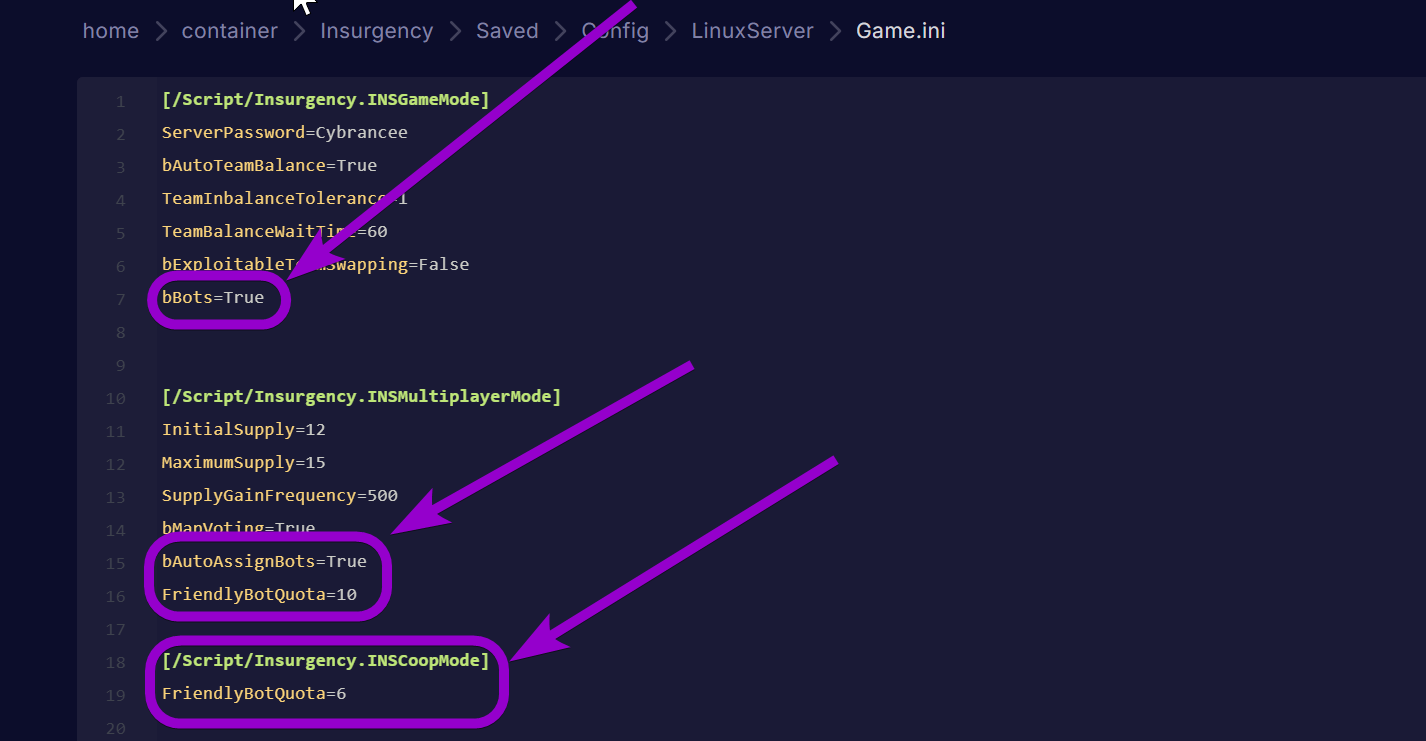Open the LinuxServer breadcrumb folder
Viewport: 1426px width, 741px height.
752,31
